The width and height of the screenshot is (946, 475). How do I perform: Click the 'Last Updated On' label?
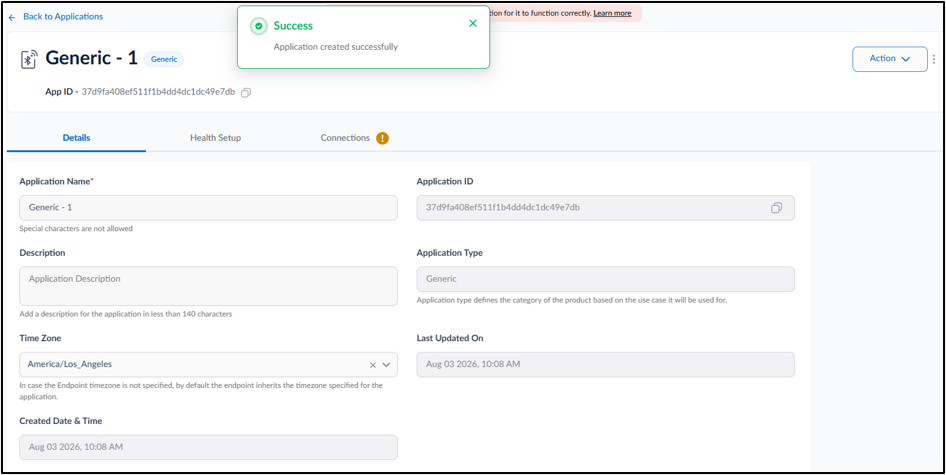coord(450,338)
